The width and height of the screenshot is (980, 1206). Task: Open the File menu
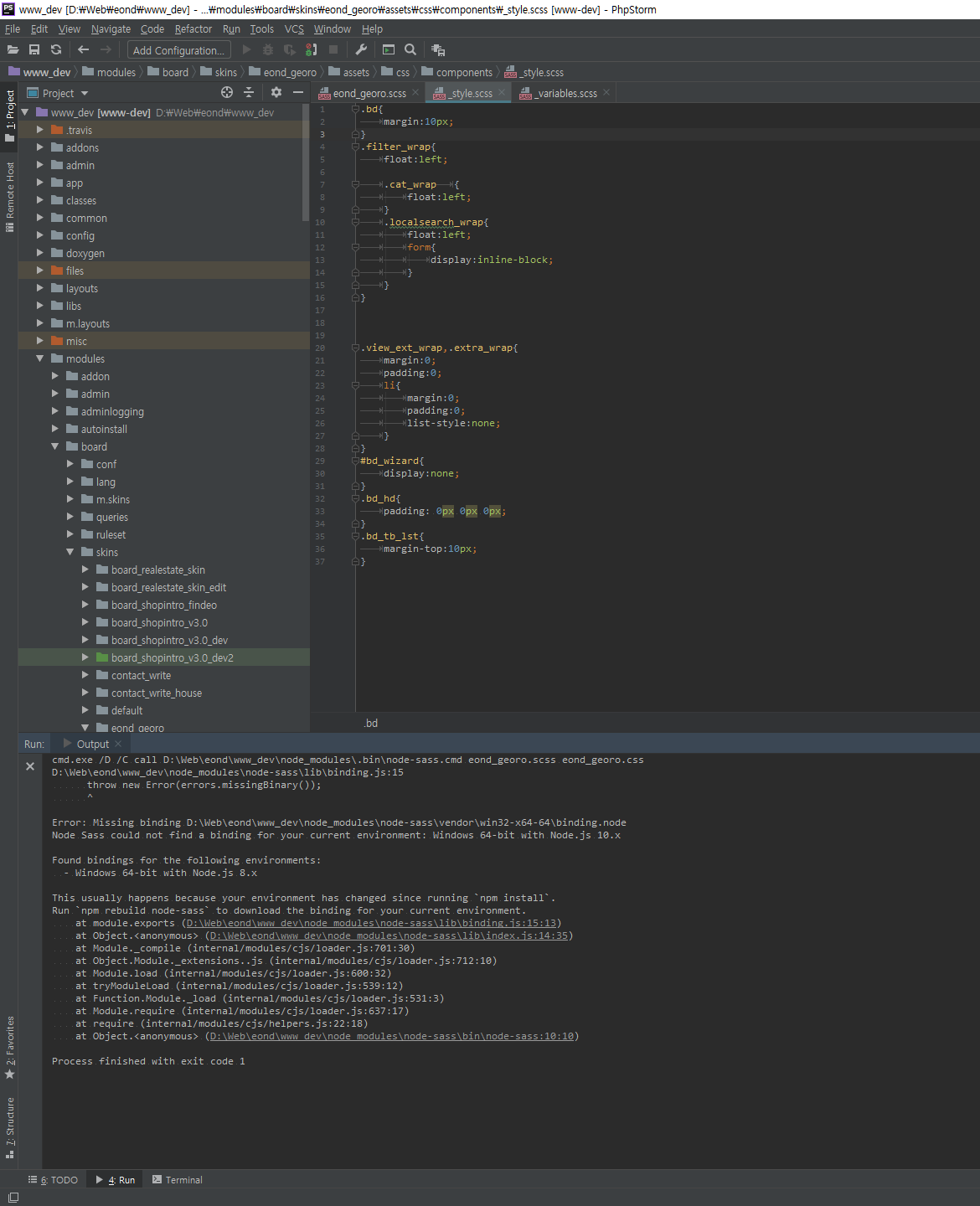13,28
